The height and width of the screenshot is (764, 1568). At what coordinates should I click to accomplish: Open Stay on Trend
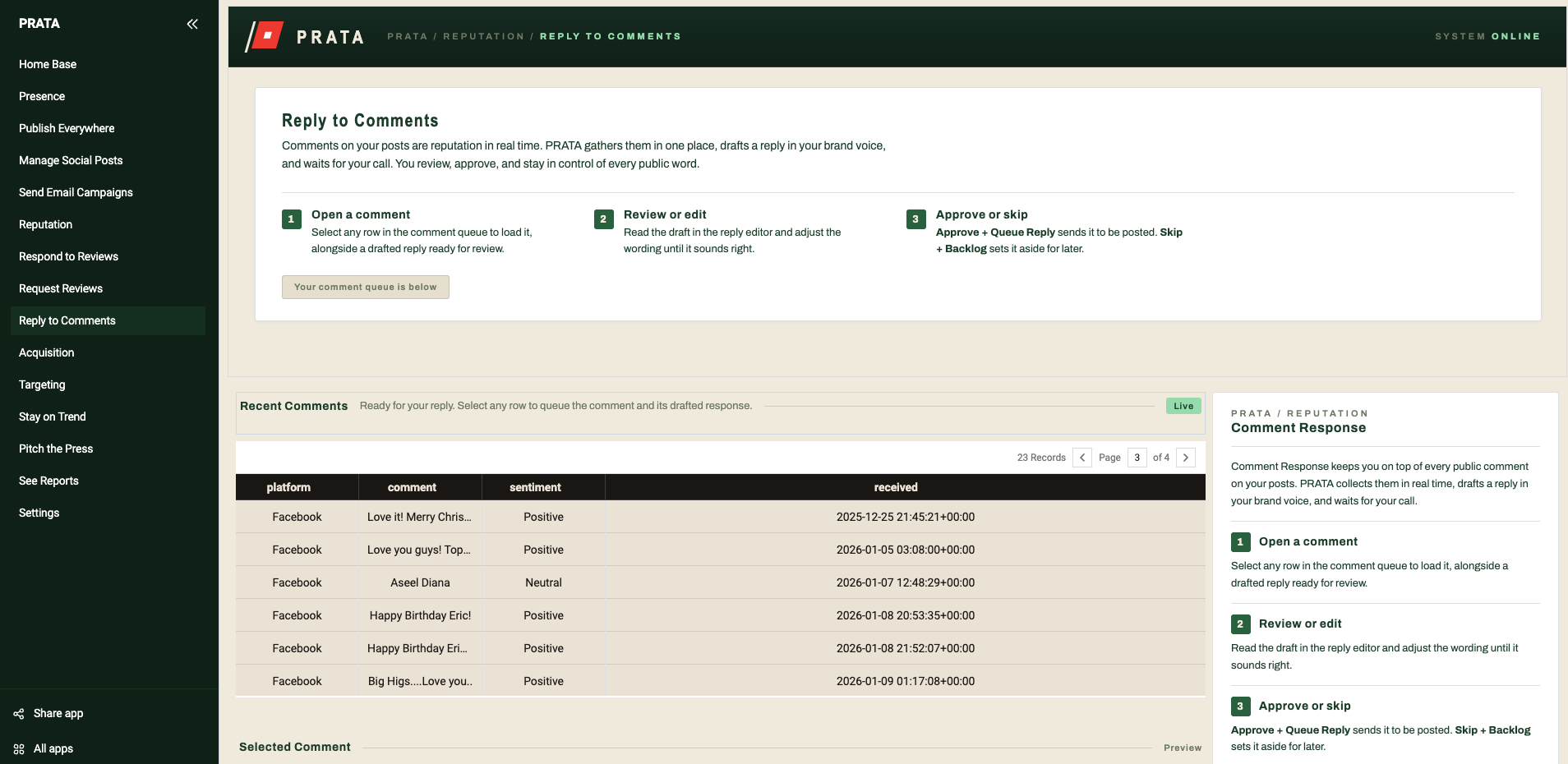(108, 417)
